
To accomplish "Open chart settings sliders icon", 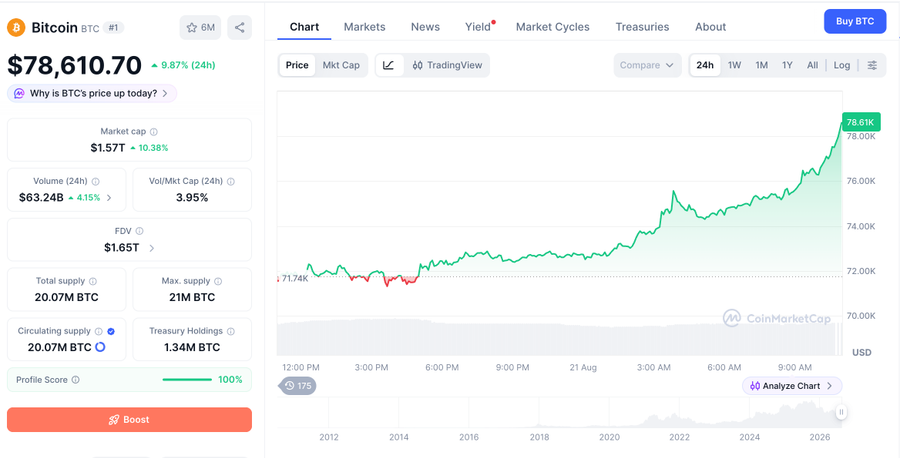I will 872,65.
